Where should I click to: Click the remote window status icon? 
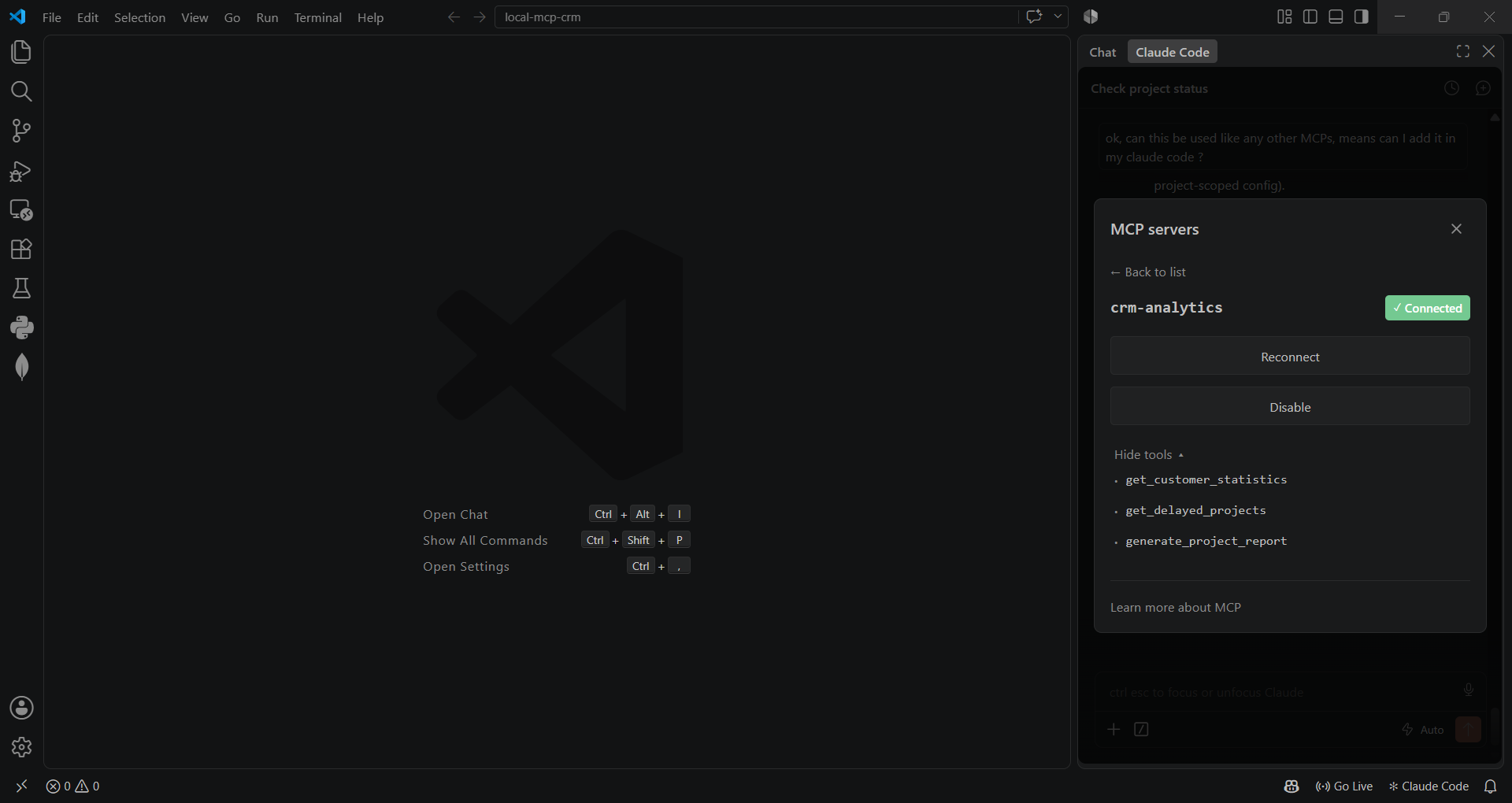pos(21,786)
